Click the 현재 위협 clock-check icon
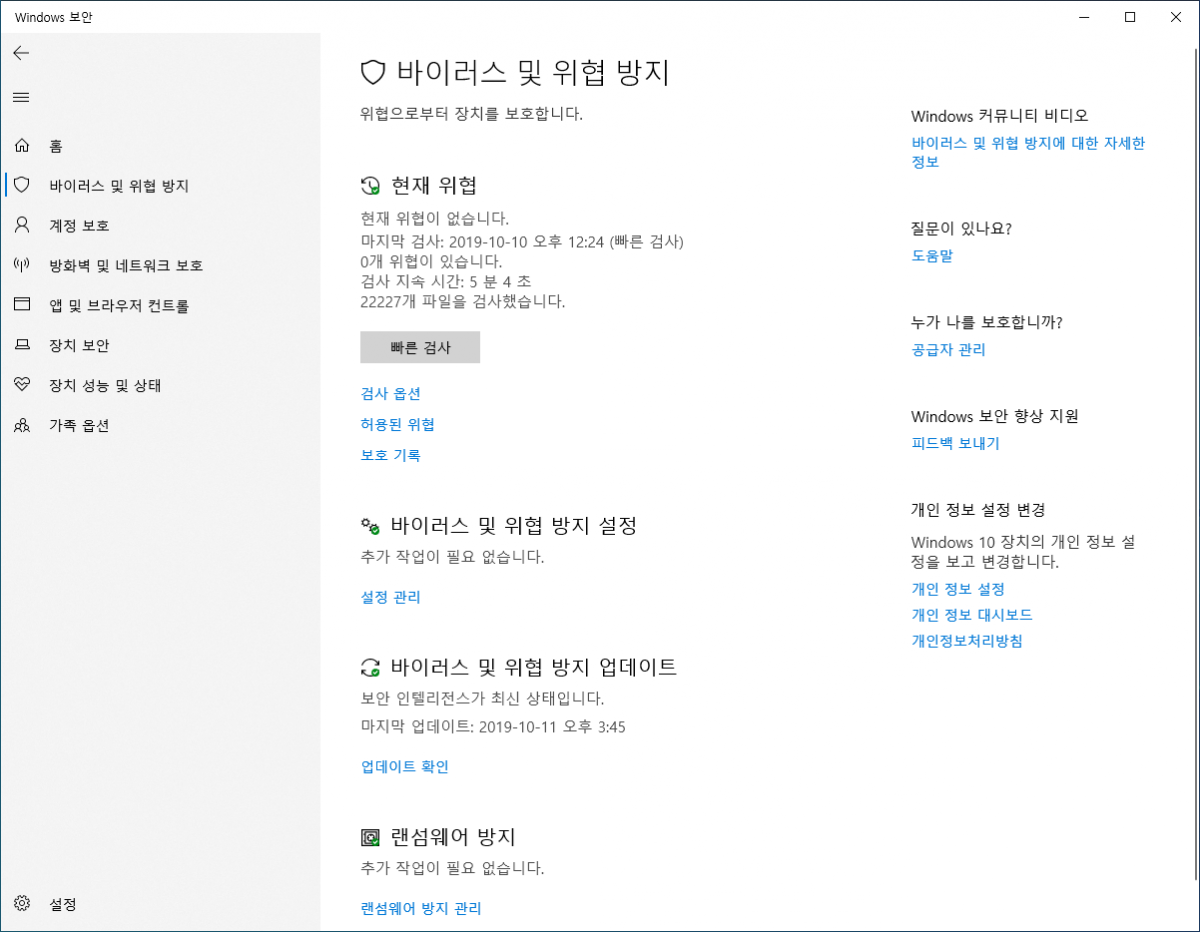Viewport: 1200px width, 932px height. 371,185
